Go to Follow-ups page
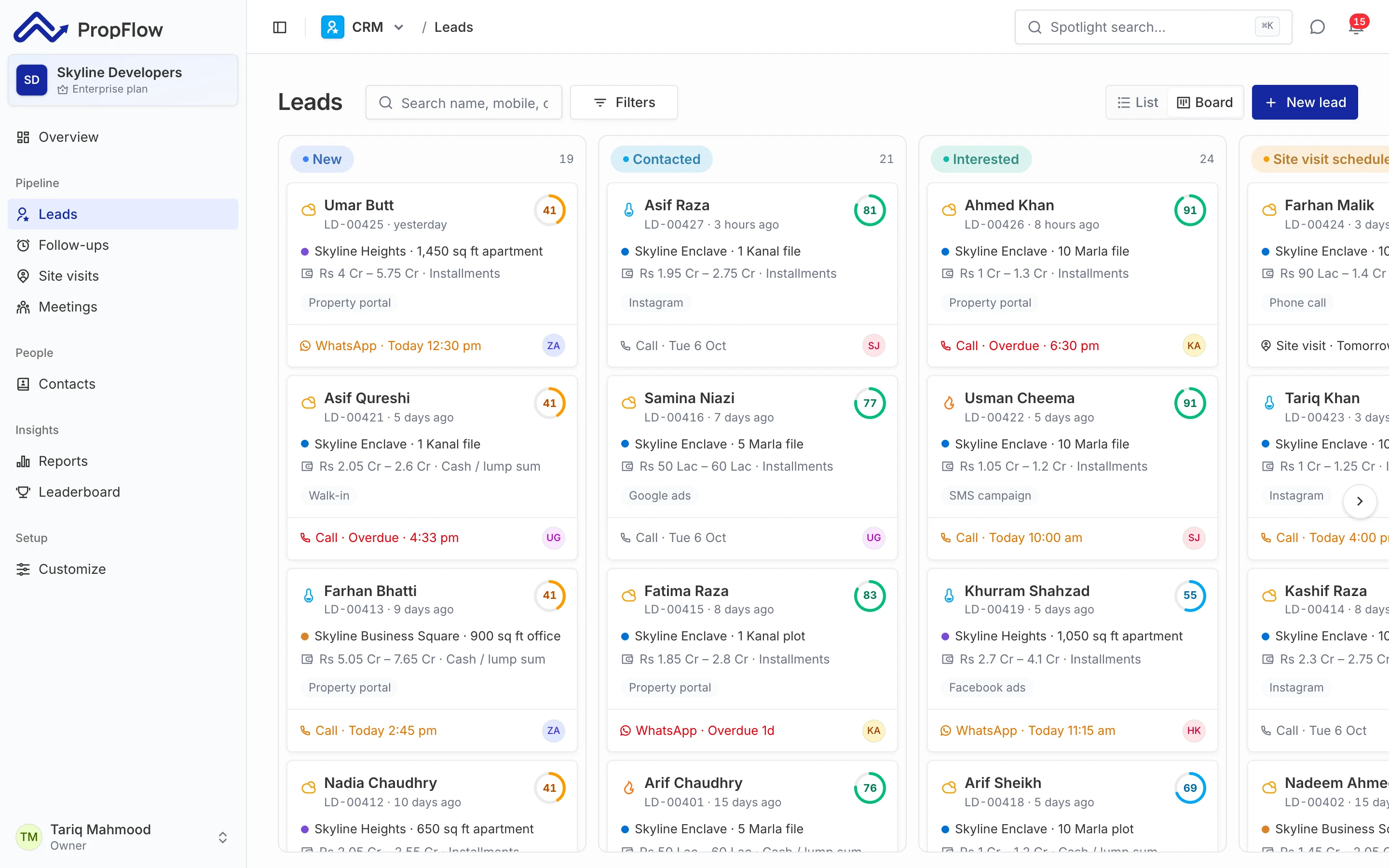Image resolution: width=1389 pixels, height=868 pixels. click(x=123, y=245)
